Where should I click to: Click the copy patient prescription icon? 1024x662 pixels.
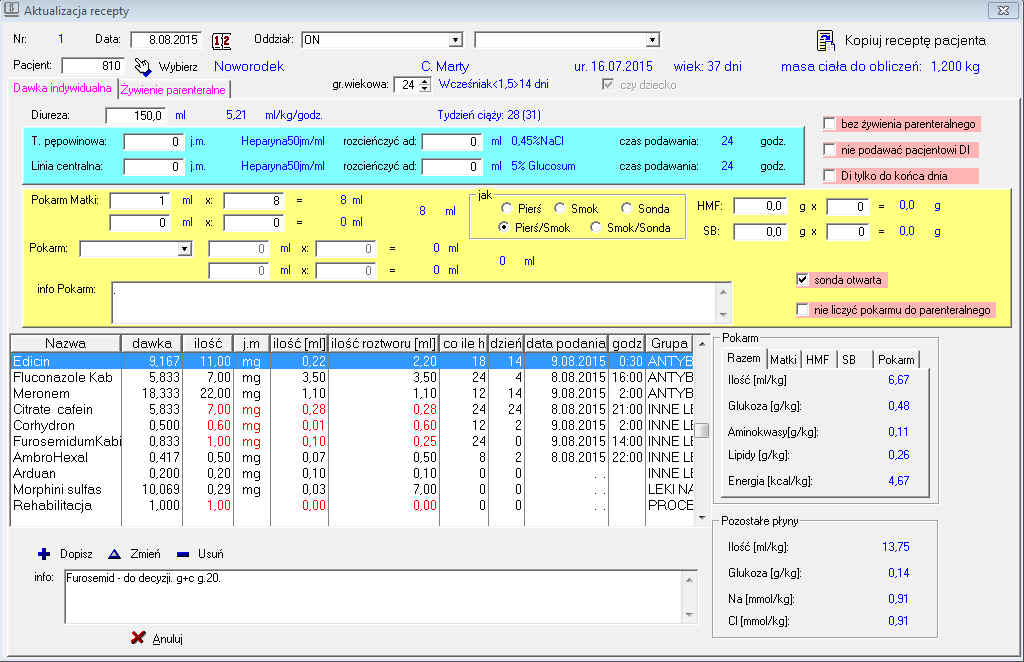click(x=826, y=40)
